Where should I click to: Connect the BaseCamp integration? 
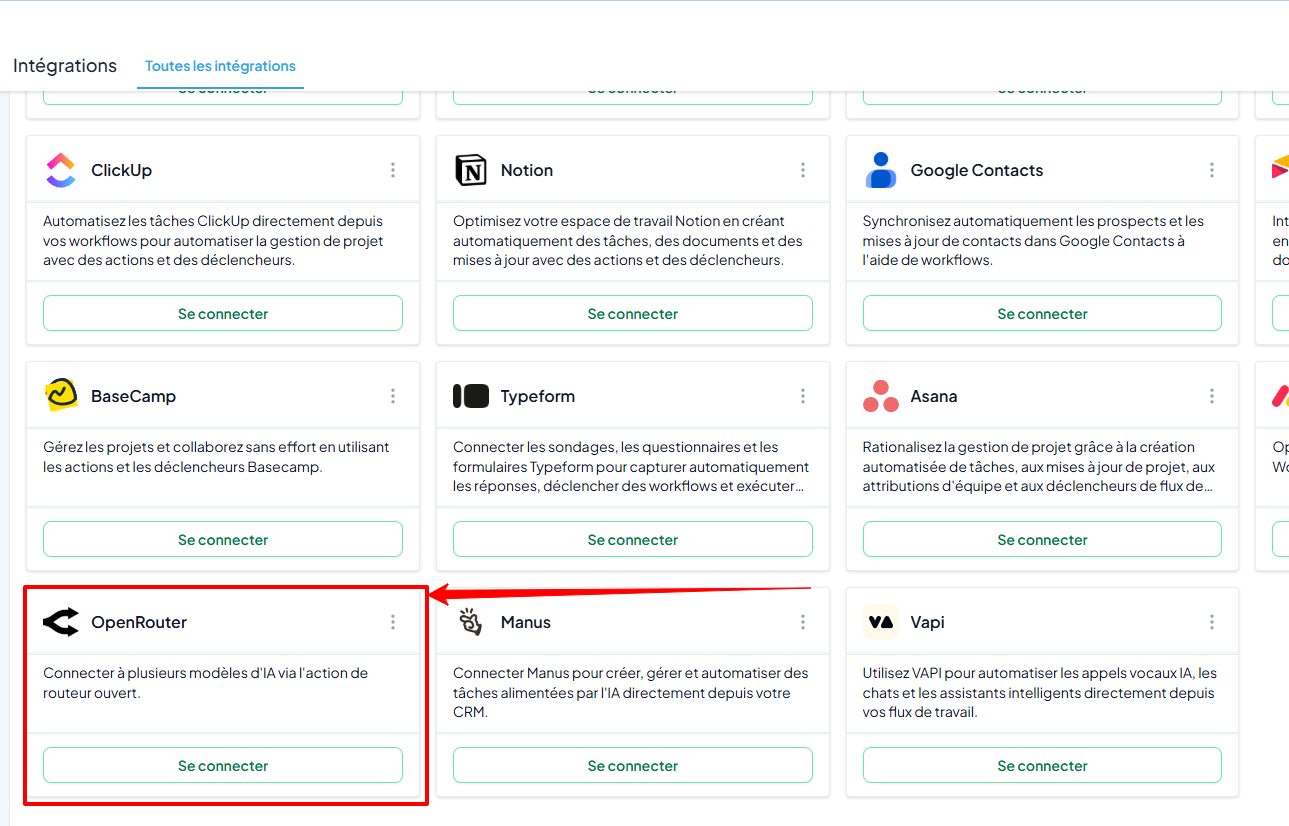pyautogui.click(x=223, y=539)
